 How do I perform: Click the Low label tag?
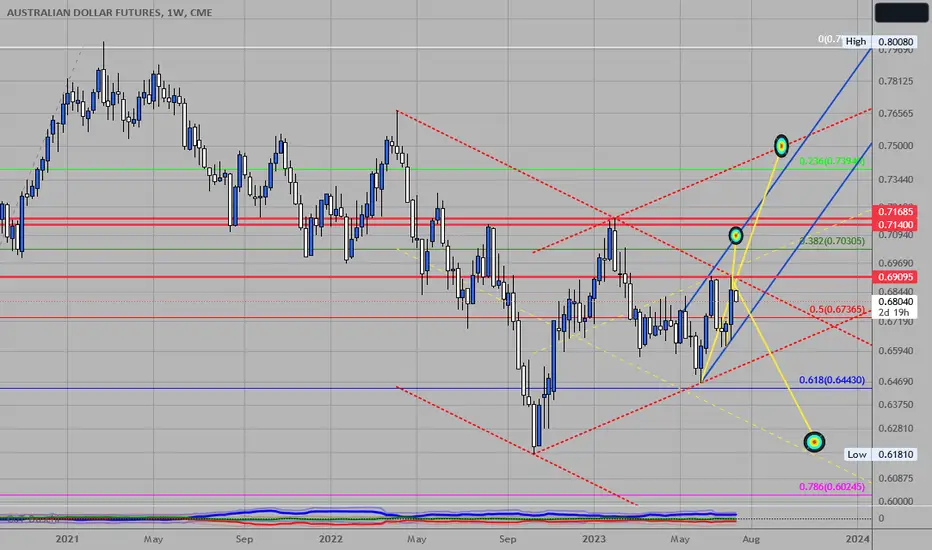tap(857, 454)
